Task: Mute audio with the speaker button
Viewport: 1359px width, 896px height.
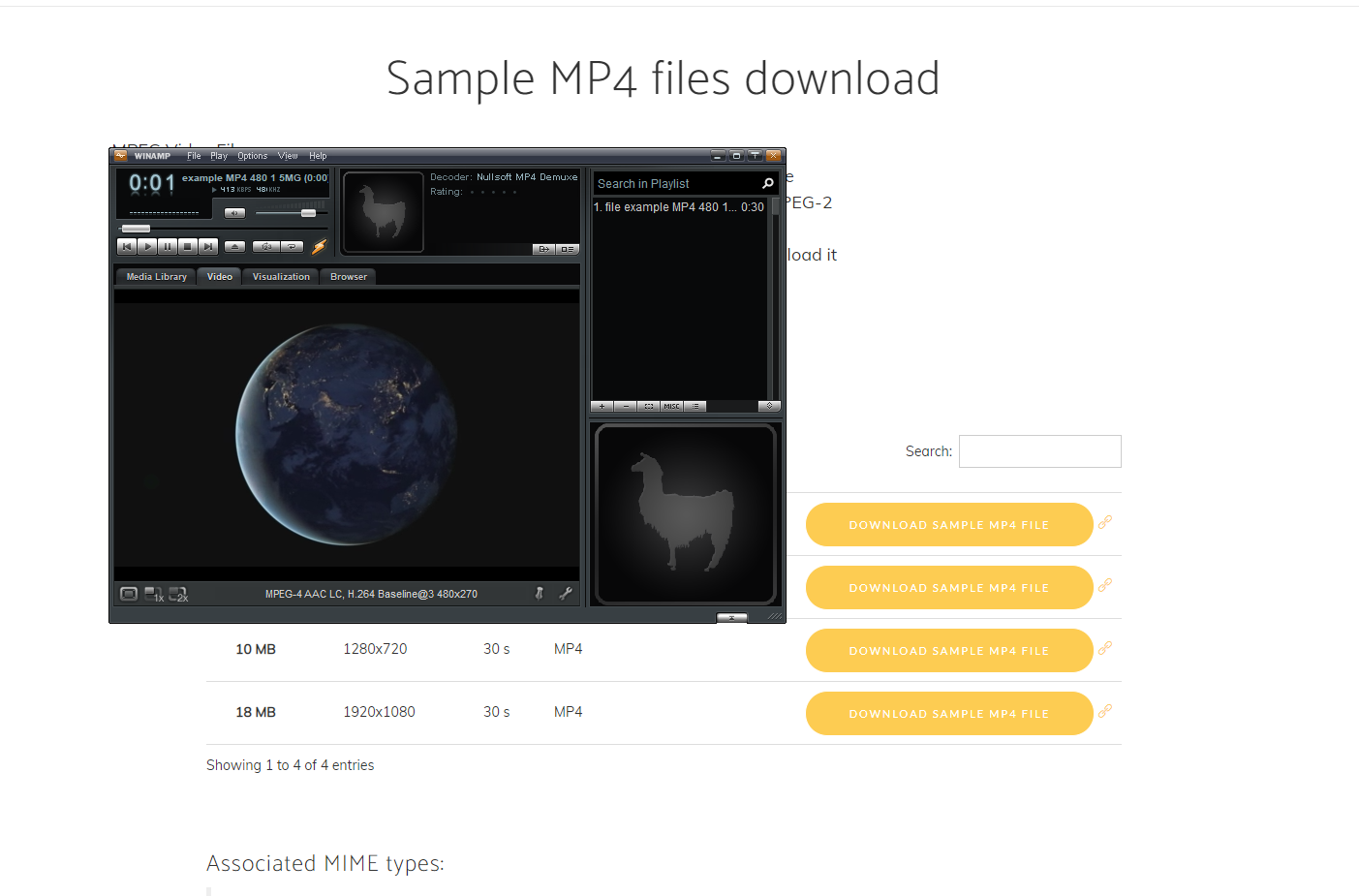Action: (x=234, y=213)
